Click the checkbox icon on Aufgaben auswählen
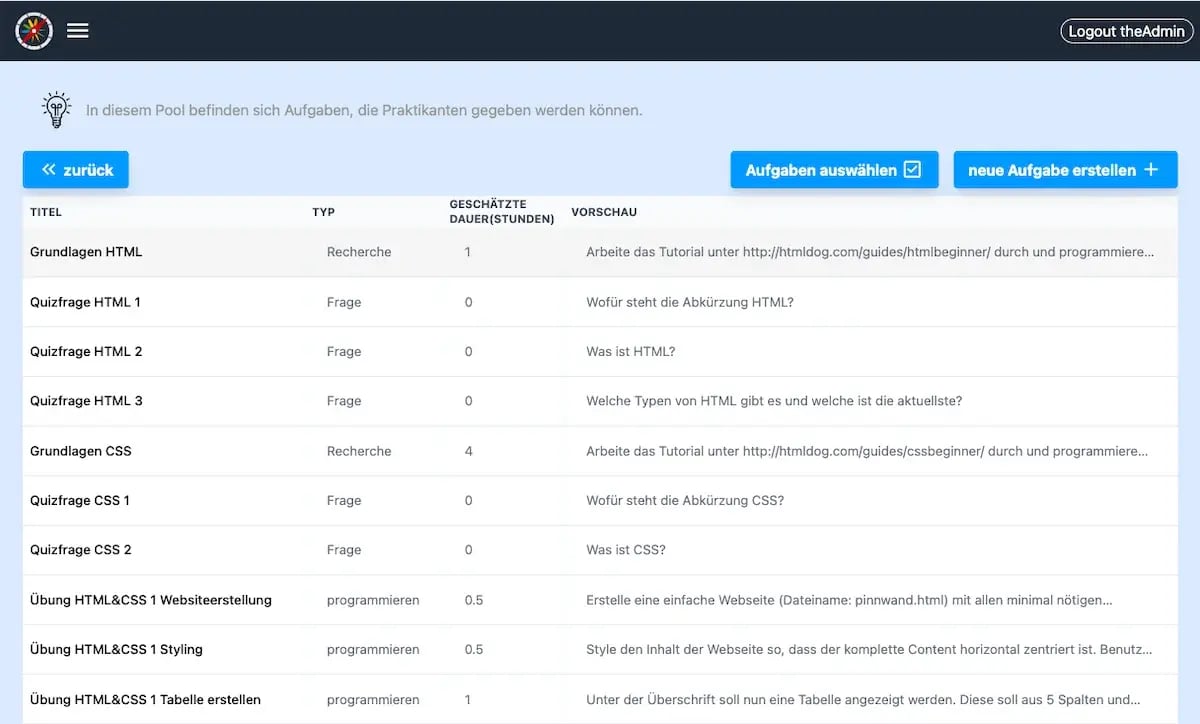Image resolution: width=1200 pixels, height=724 pixels. pyautogui.click(x=912, y=170)
